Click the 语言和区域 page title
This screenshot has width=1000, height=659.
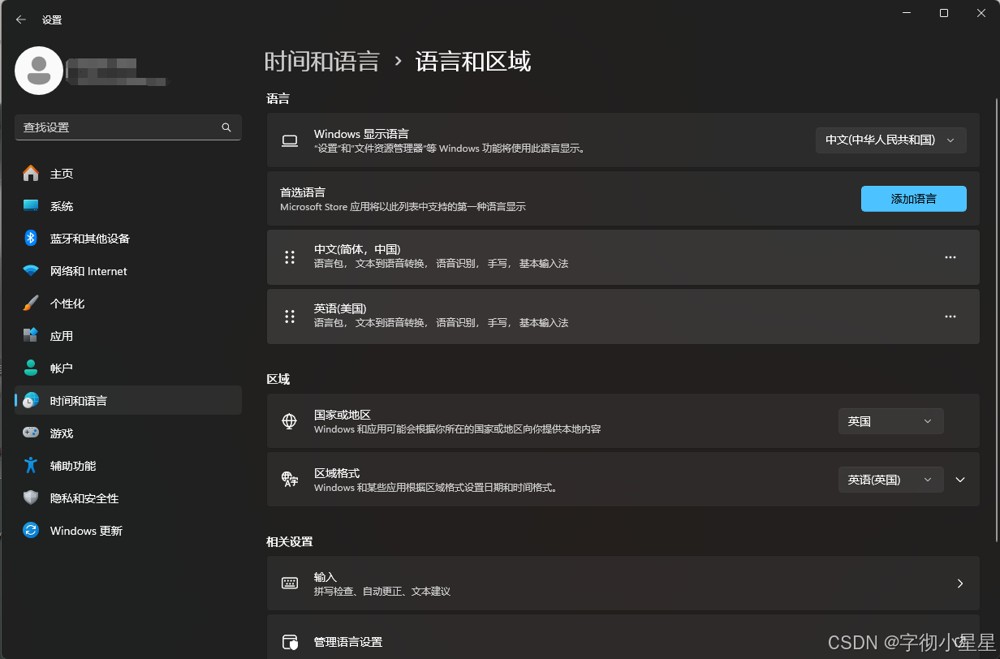[473, 62]
